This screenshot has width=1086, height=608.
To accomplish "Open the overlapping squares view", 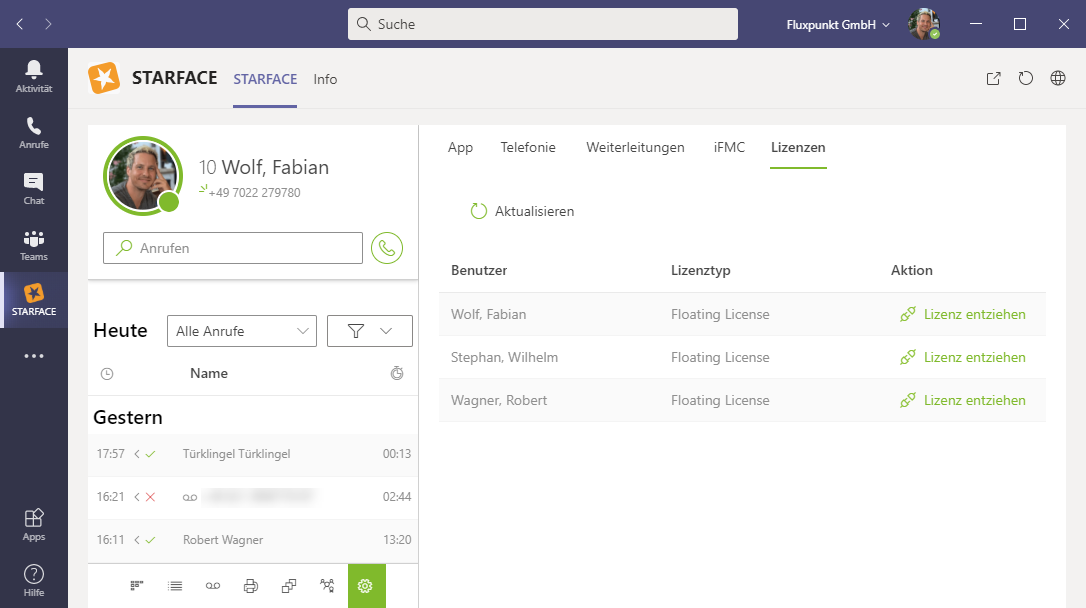I will [289, 586].
